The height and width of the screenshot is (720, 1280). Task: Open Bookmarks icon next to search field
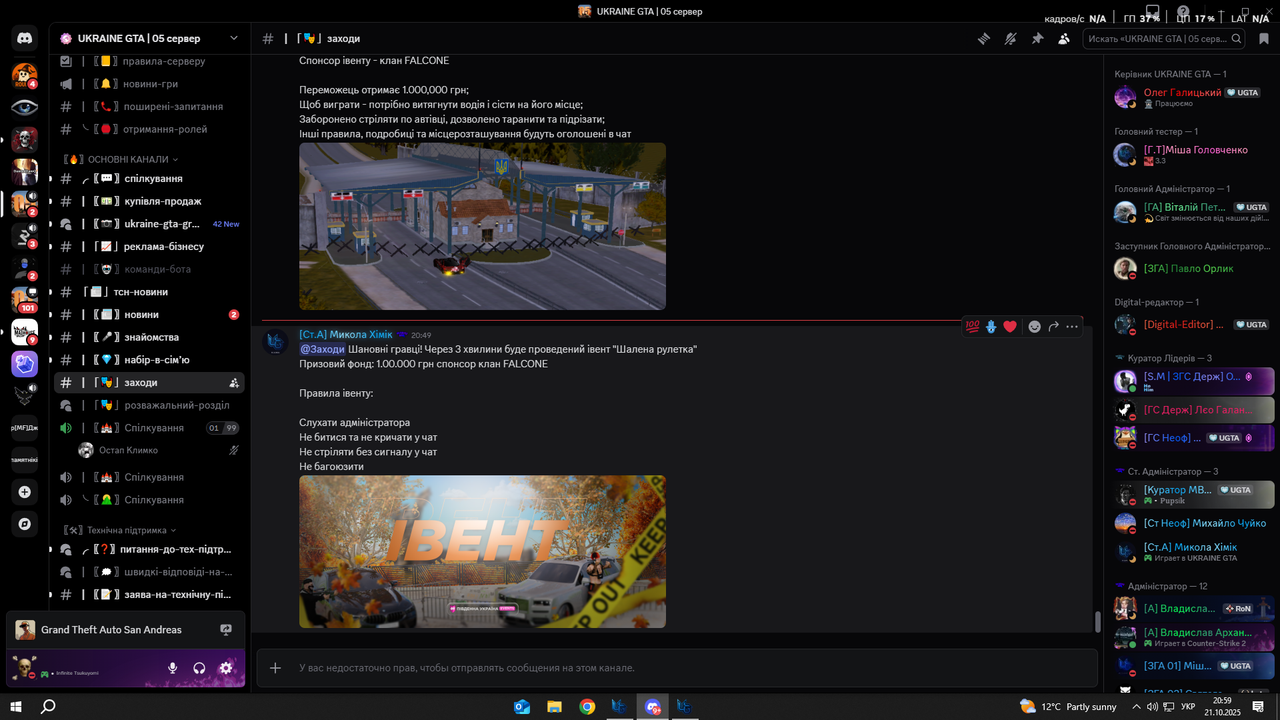(x=1264, y=39)
